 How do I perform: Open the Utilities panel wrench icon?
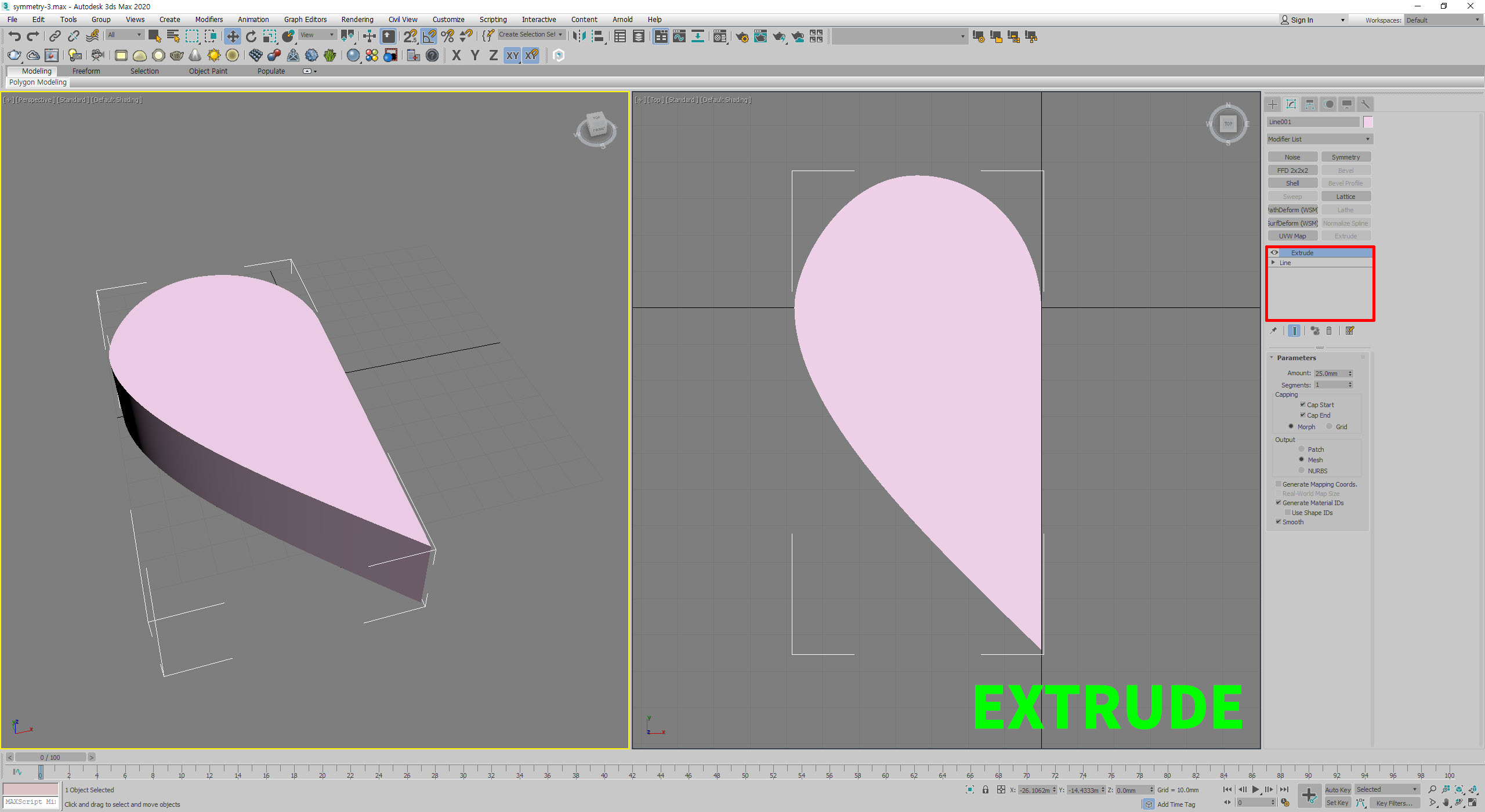(1365, 104)
